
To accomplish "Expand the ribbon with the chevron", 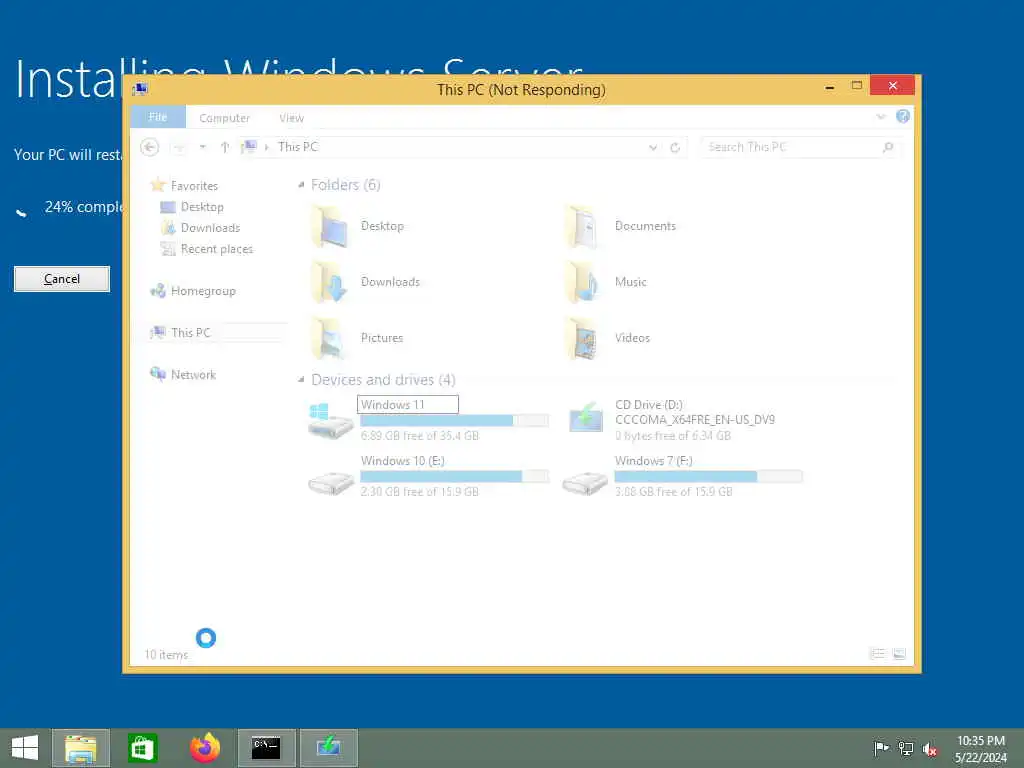I will 881,117.
